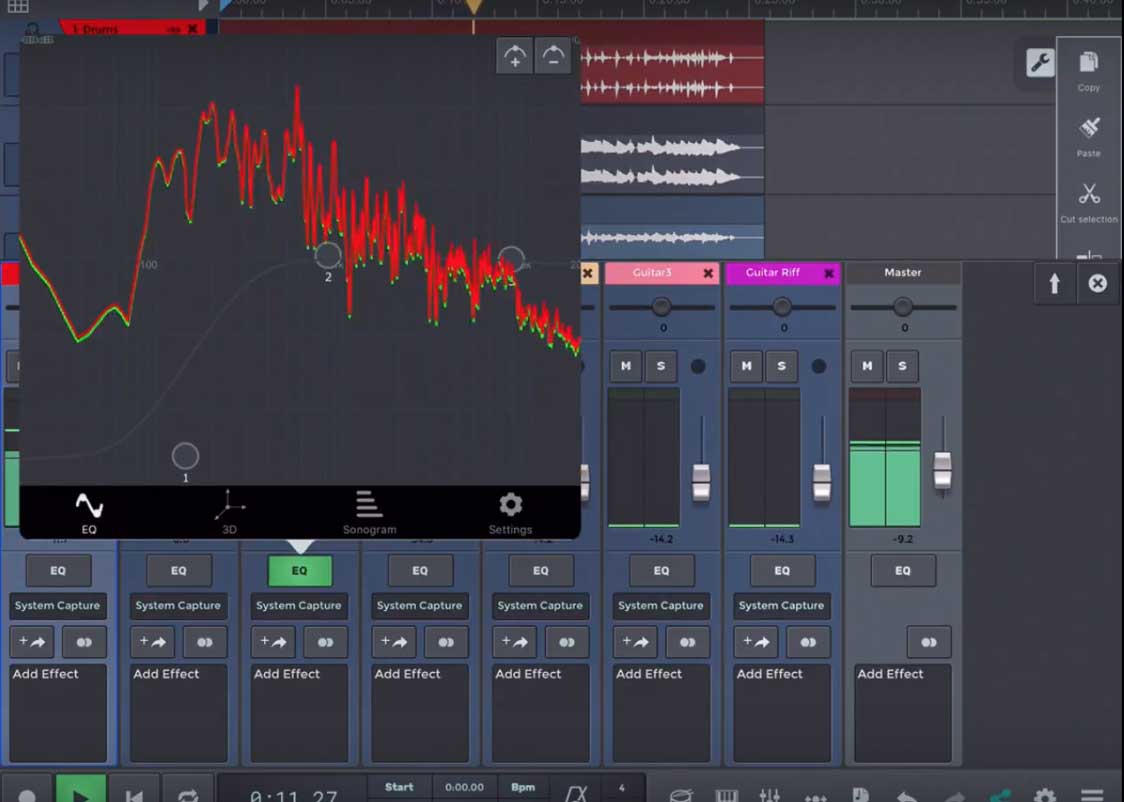The image size is (1124, 802).
Task: Mute the Master channel
Action: coord(867,366)
